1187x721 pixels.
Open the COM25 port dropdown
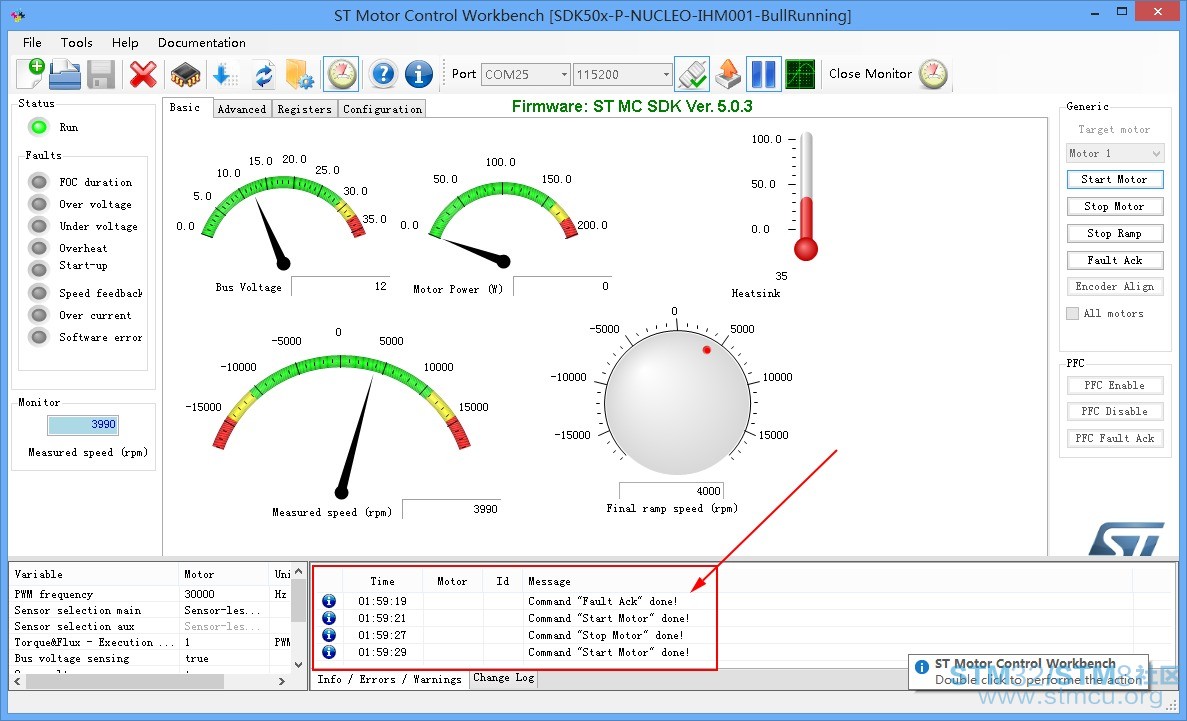tap(564, 74)
